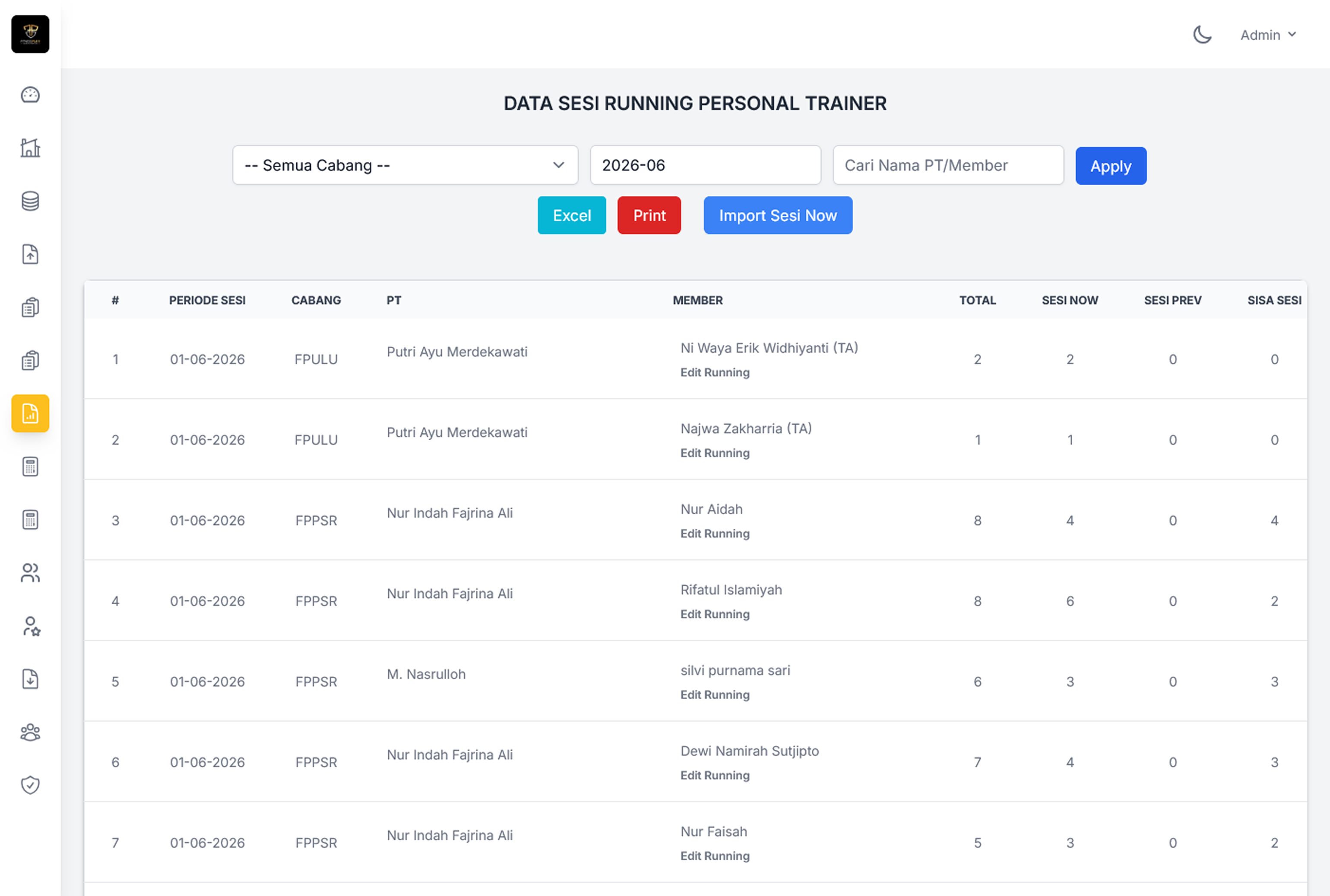The image size is (1330, 896).
Task: Click date 01-06-2026 in row 7
Action: 207,843
